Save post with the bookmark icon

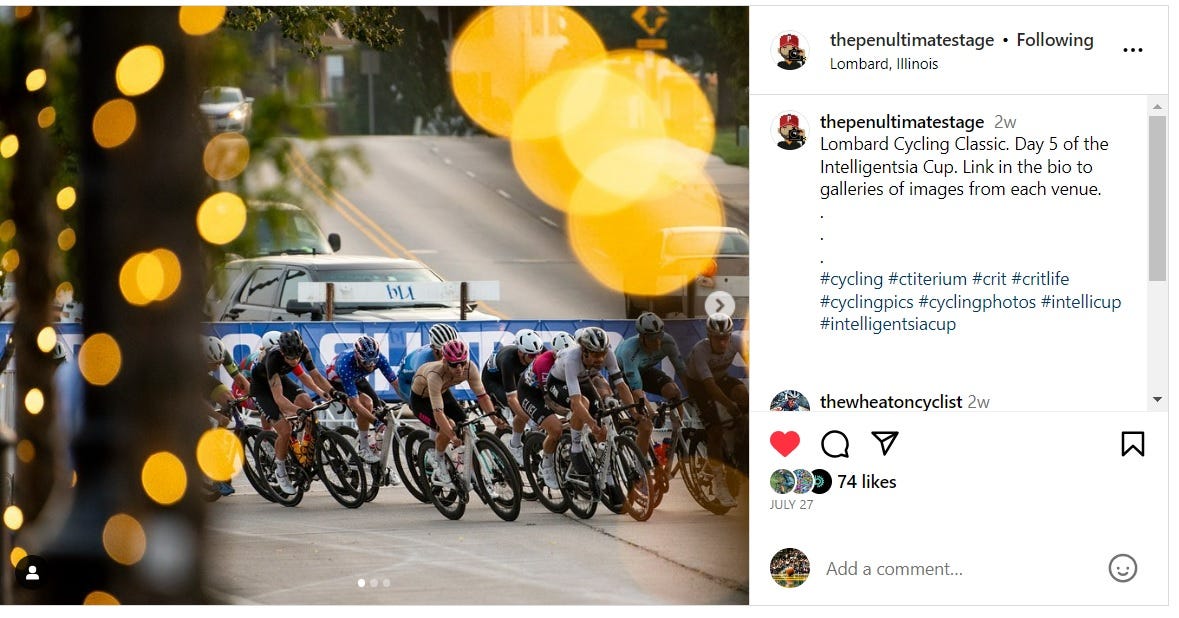[x=1132, y=444]
